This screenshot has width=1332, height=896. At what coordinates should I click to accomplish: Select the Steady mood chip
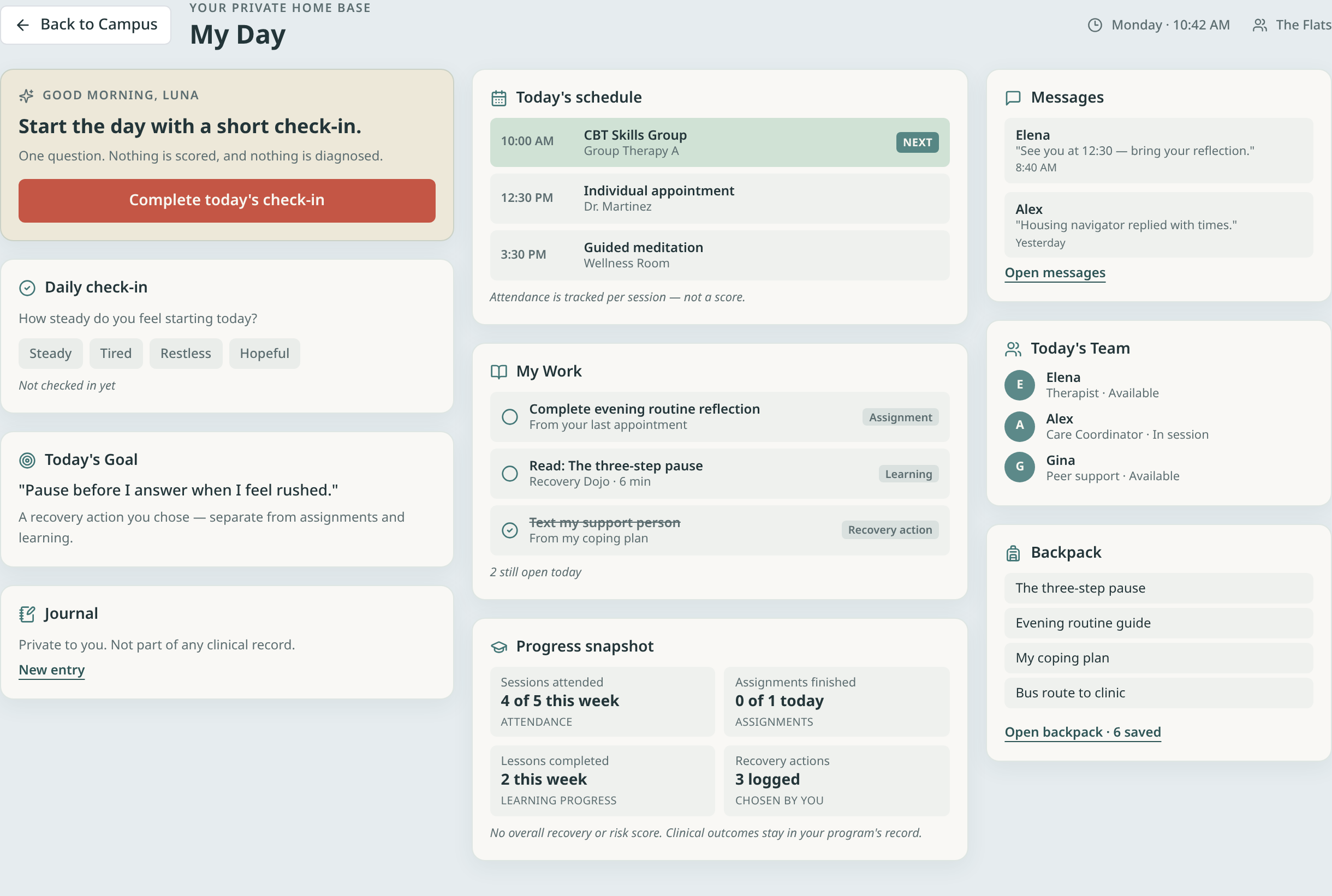50,354
